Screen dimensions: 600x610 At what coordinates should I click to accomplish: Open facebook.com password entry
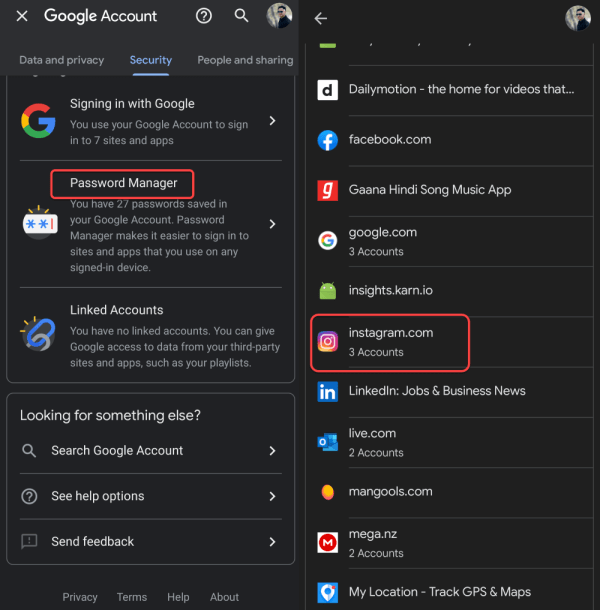[x=451, y=140]
